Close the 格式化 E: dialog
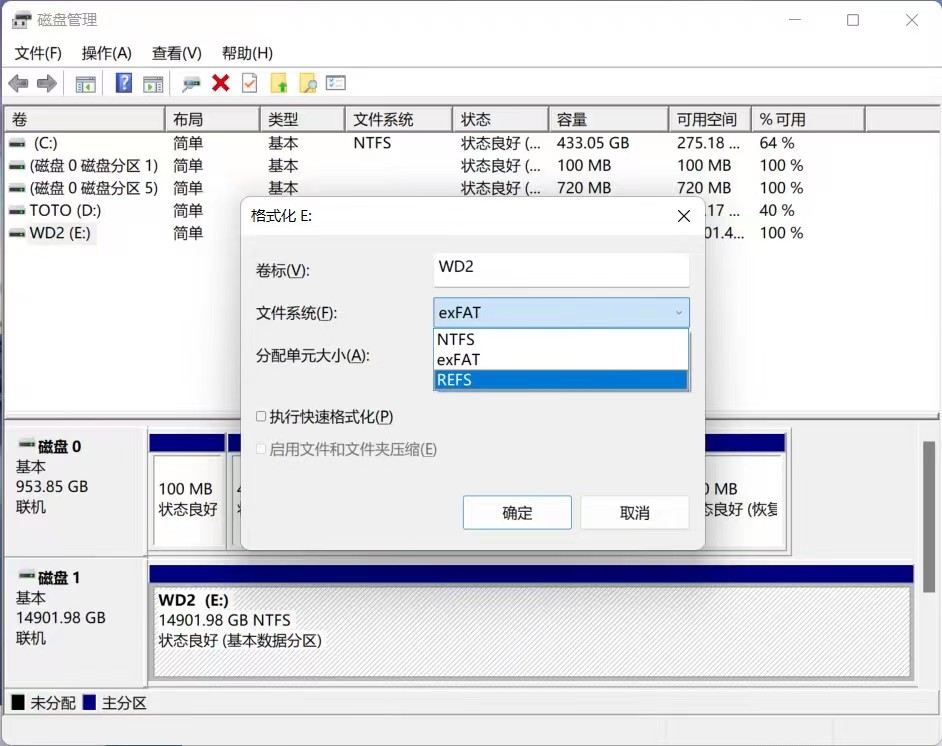The image size is (942, 746). point(684,216)
